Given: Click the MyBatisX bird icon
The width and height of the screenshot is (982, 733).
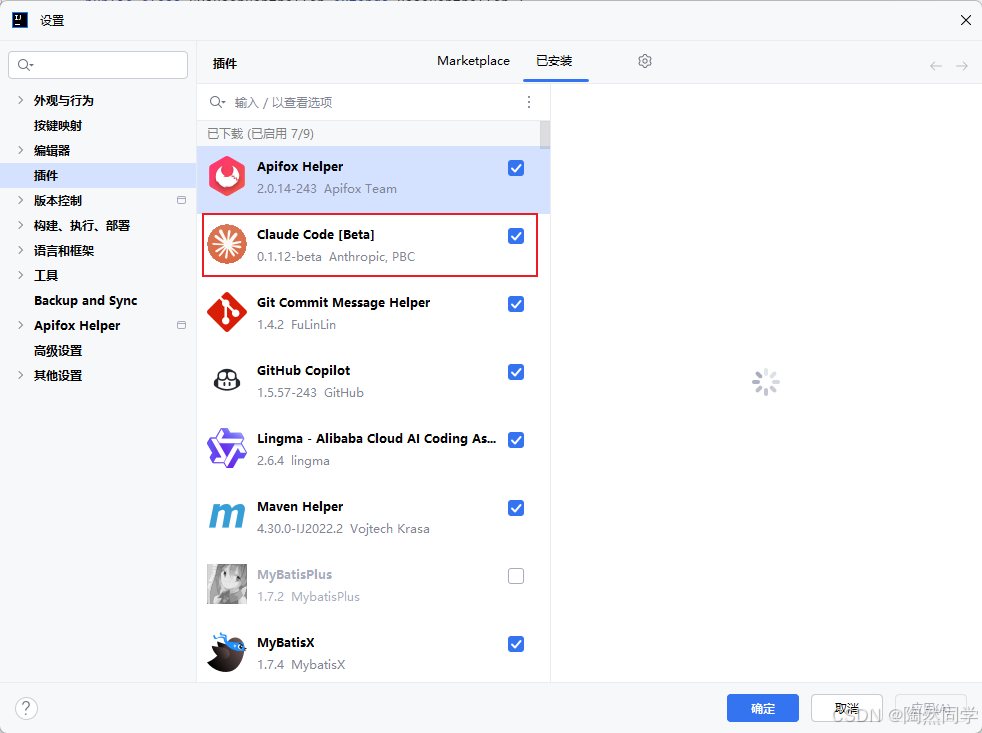Looking at the screenshot, I should click(227, 652).
